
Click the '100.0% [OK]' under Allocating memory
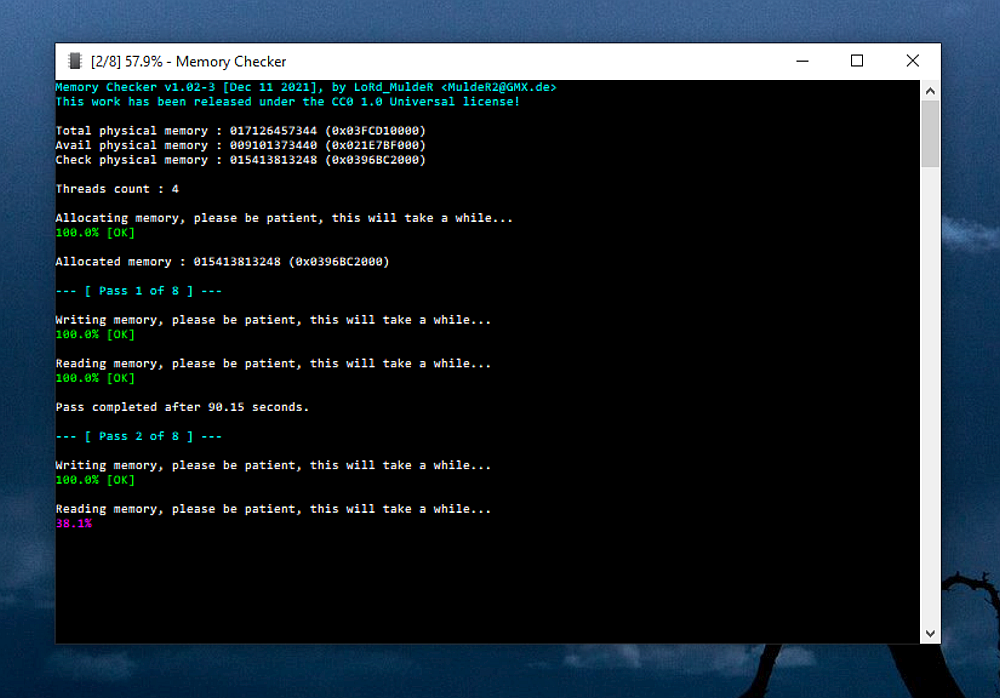(x=95, y=233)
